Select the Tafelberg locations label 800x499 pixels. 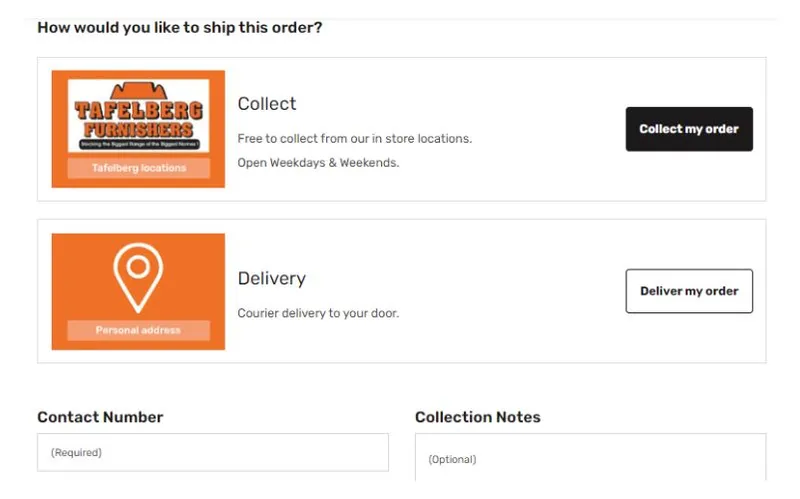138,168
